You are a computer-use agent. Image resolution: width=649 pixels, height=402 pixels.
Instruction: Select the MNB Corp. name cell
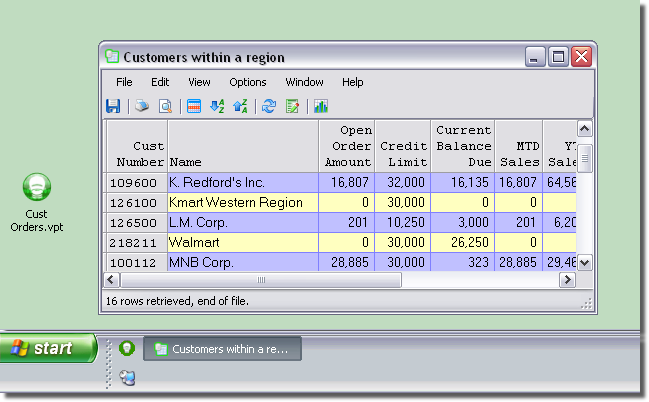[243, 262]
